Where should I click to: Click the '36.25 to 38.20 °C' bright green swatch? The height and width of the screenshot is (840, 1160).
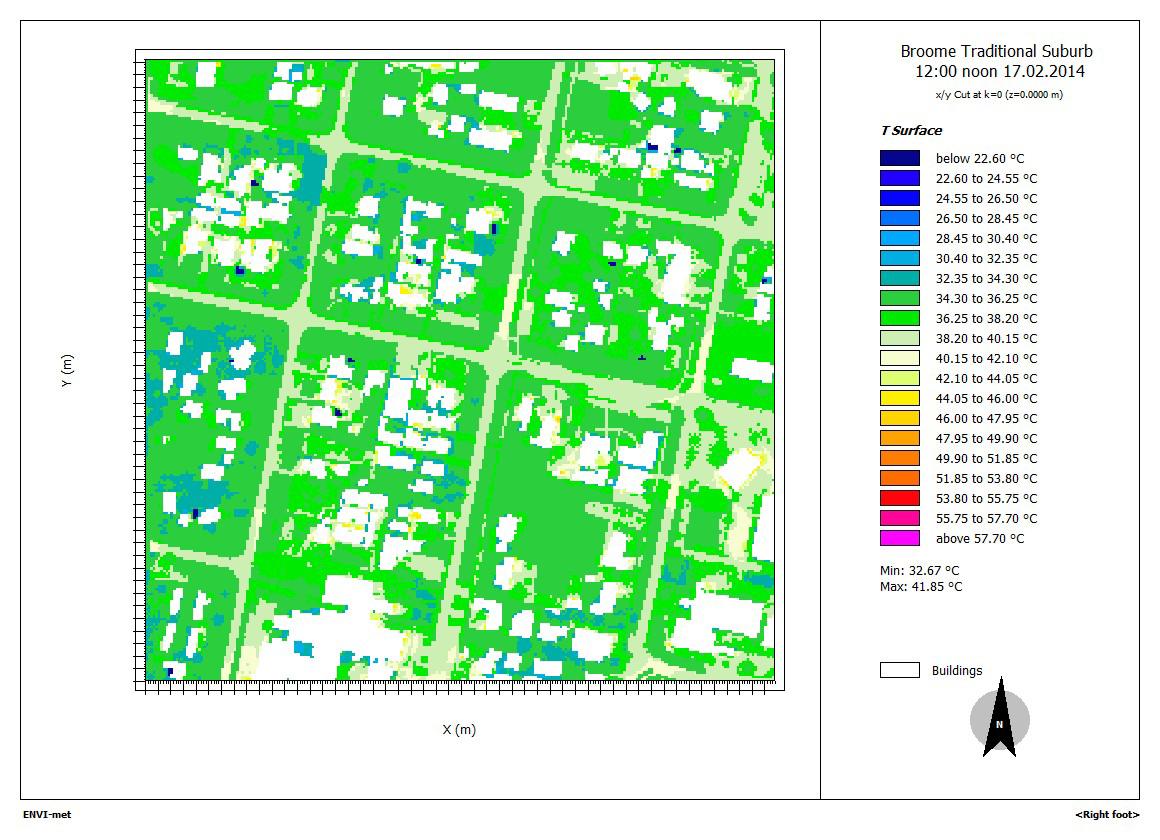tap(900, 317)
